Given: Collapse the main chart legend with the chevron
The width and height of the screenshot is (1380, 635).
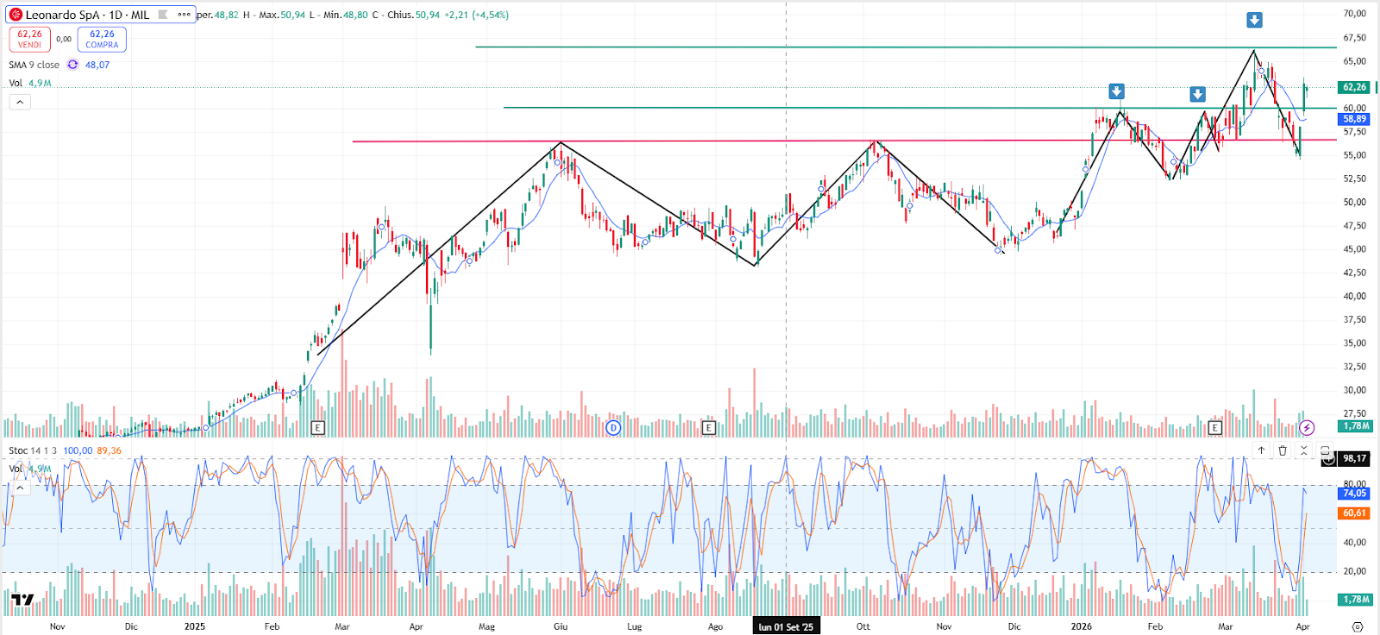Looking at the screenshot, I should (20, 101).
